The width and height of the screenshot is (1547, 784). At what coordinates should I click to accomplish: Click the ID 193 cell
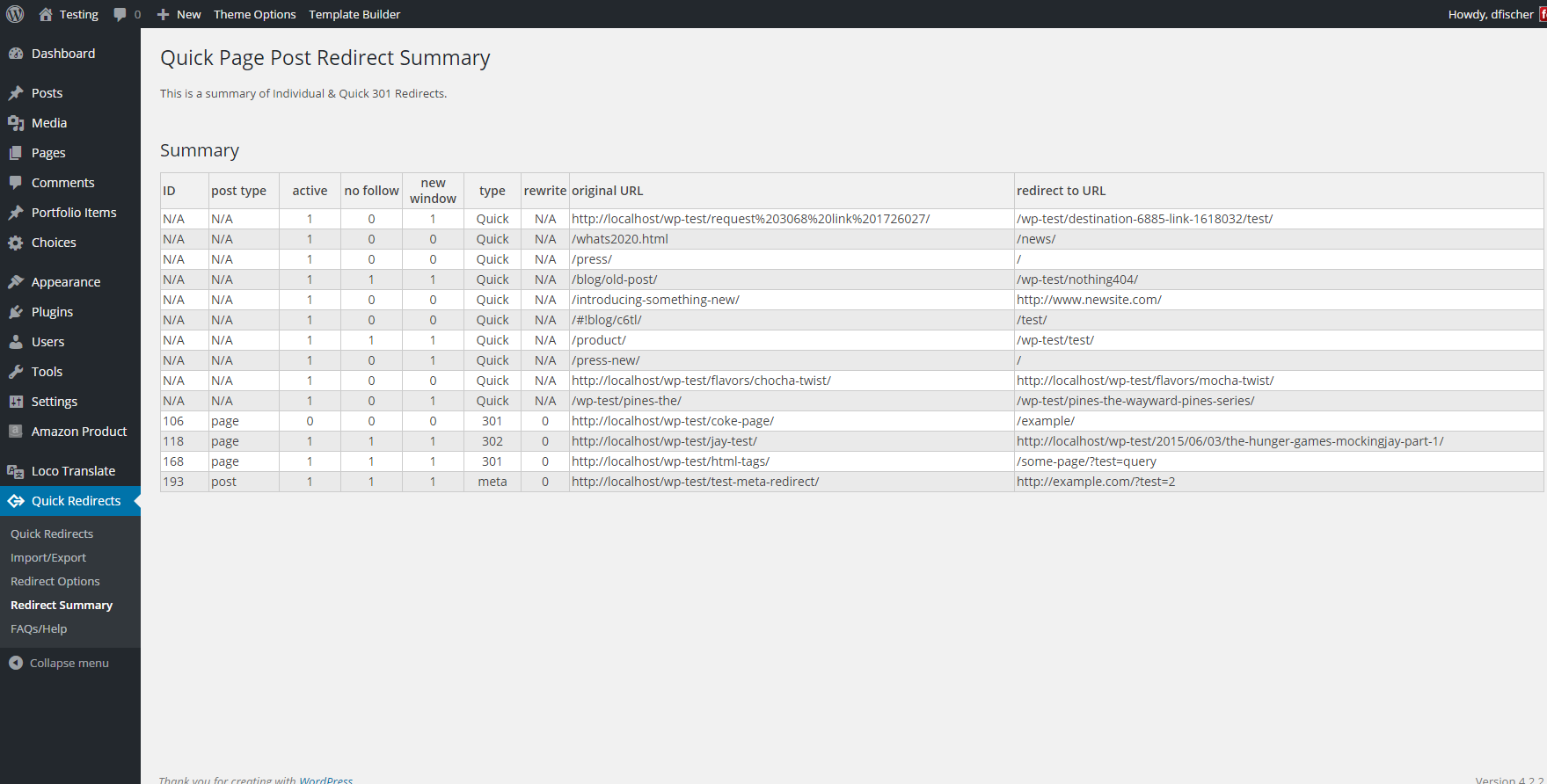pyautogui.click(x=185, y=482)
